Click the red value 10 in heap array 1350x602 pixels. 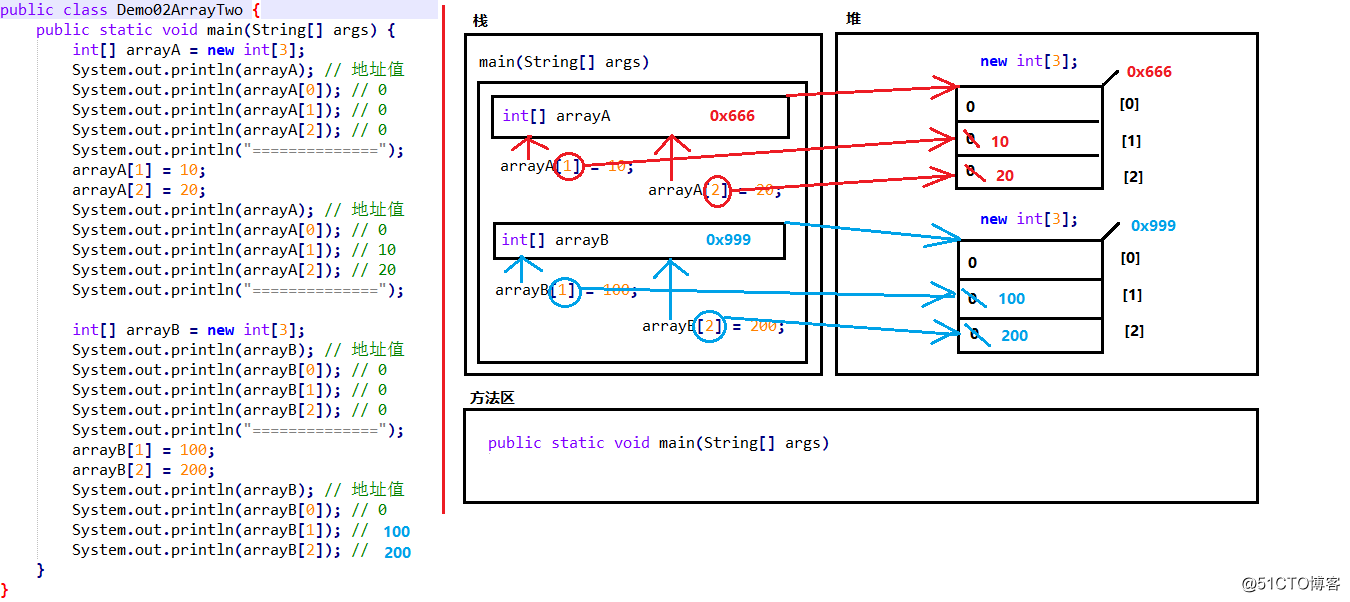tap(1000, 142)
